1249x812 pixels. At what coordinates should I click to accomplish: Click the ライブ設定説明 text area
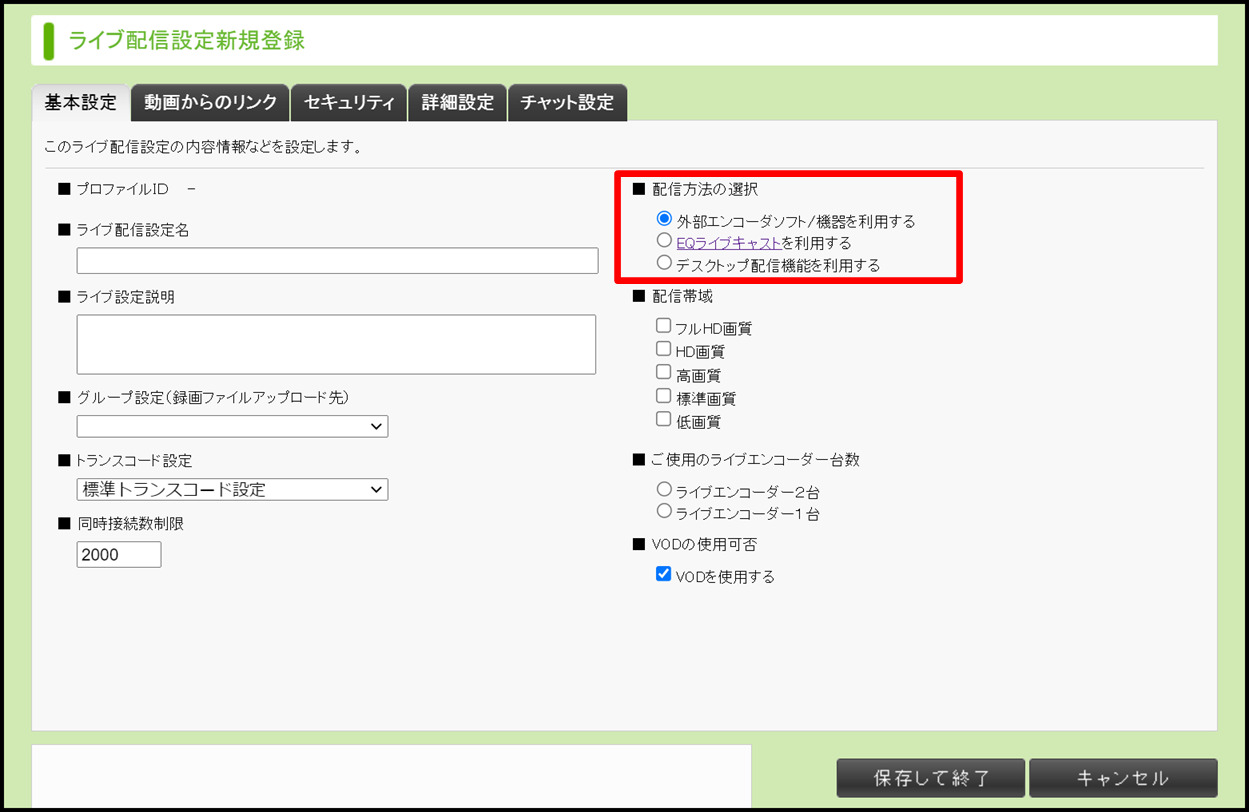point(336,344)
